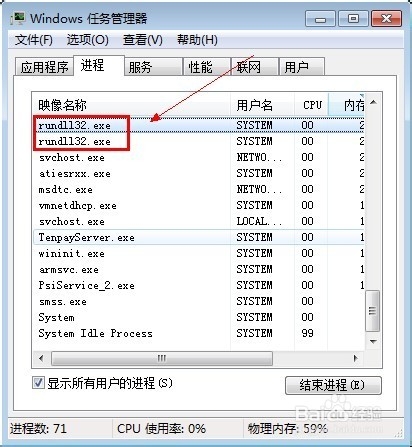The image size is (412, 447).
Task: Close the Task Manager window
Action: (386, 19)
